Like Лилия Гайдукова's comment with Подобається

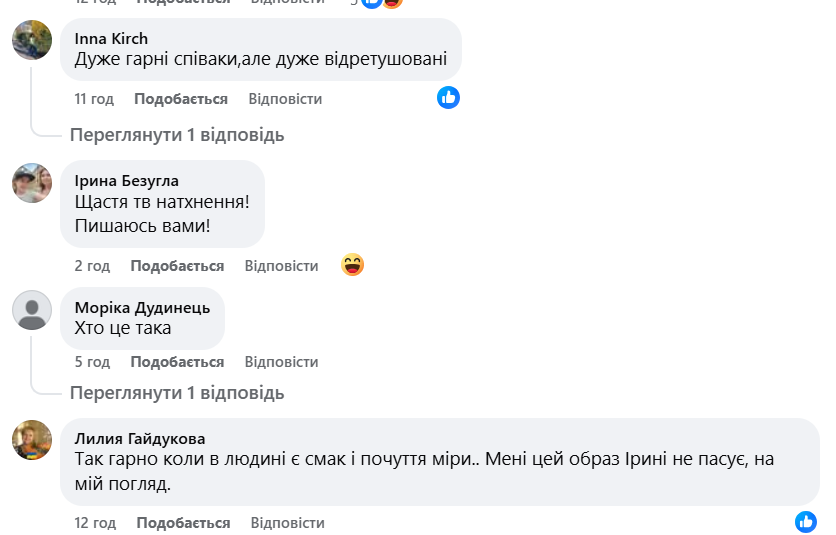tap(183, 523)
